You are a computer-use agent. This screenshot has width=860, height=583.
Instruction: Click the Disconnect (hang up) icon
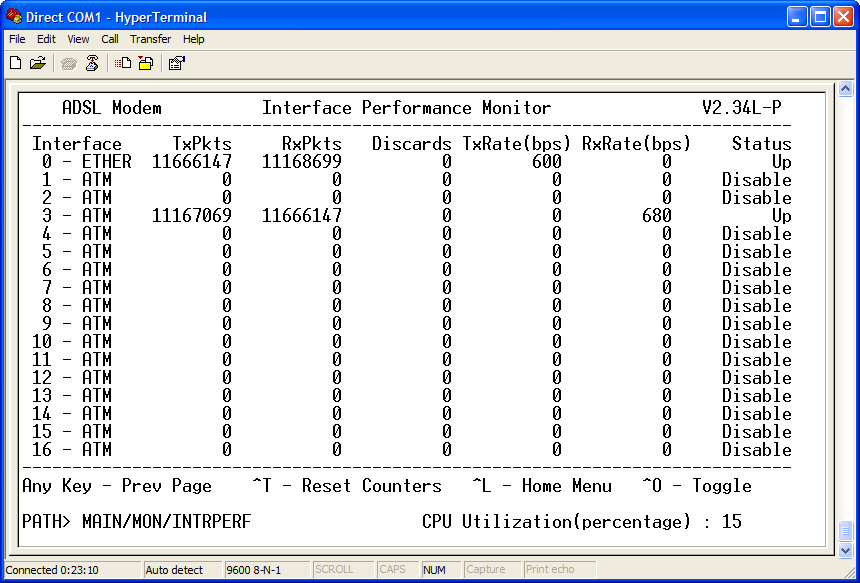[x=91, y=62]
